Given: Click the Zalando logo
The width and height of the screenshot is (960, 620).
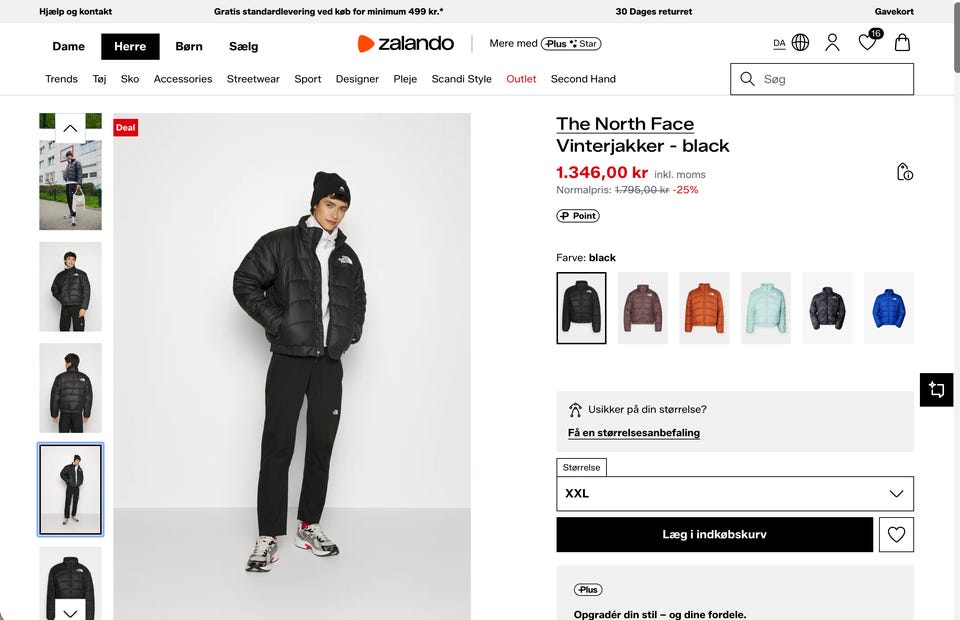Looking at the screenshot, I should pos(406,43).
